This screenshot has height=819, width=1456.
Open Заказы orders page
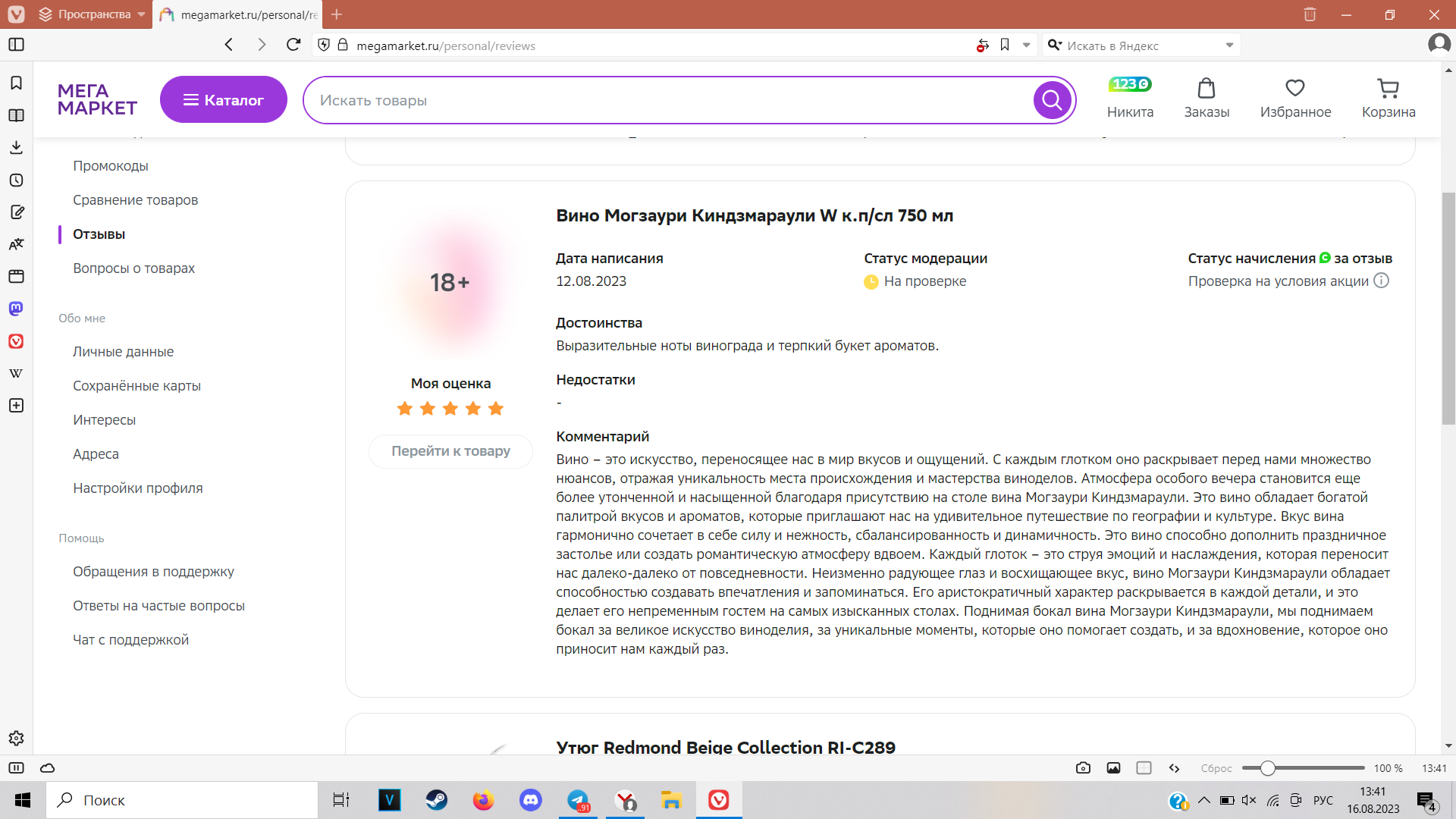pyautogui.click(x=1207, y=99)
